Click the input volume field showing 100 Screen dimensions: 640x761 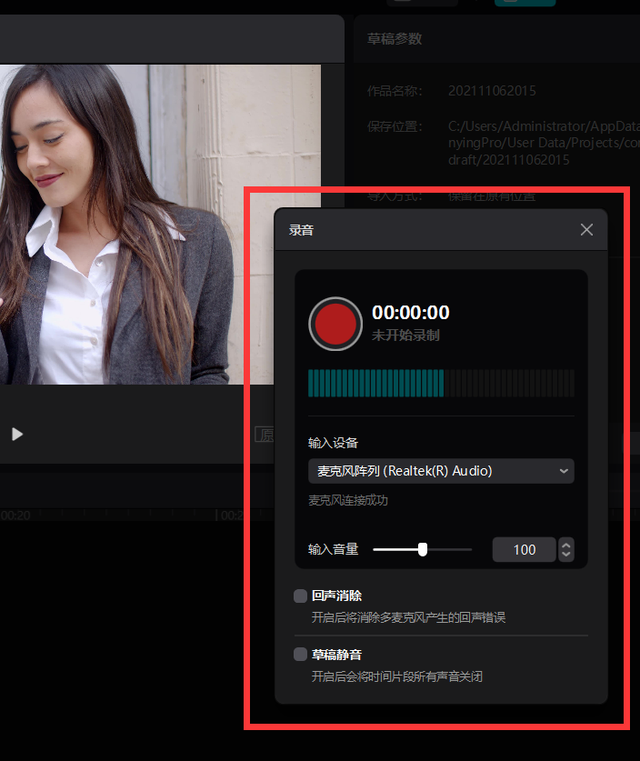pos(524,549)
